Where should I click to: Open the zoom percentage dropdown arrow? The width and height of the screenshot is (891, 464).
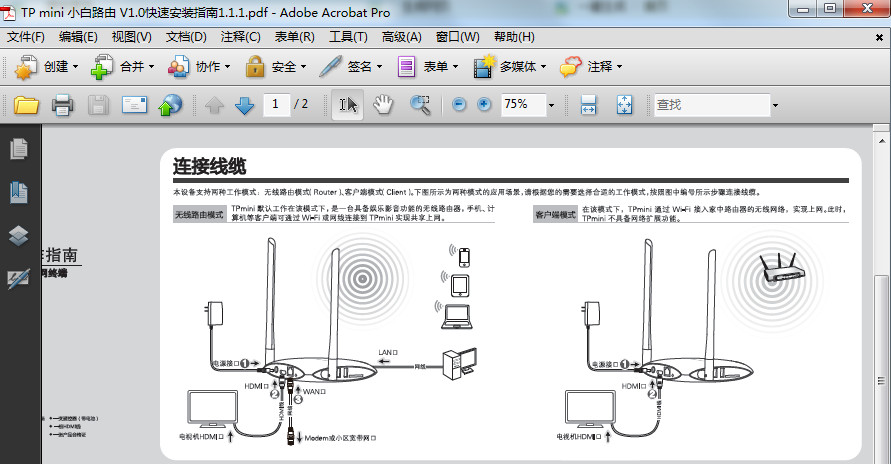click(x=551, y=105)
